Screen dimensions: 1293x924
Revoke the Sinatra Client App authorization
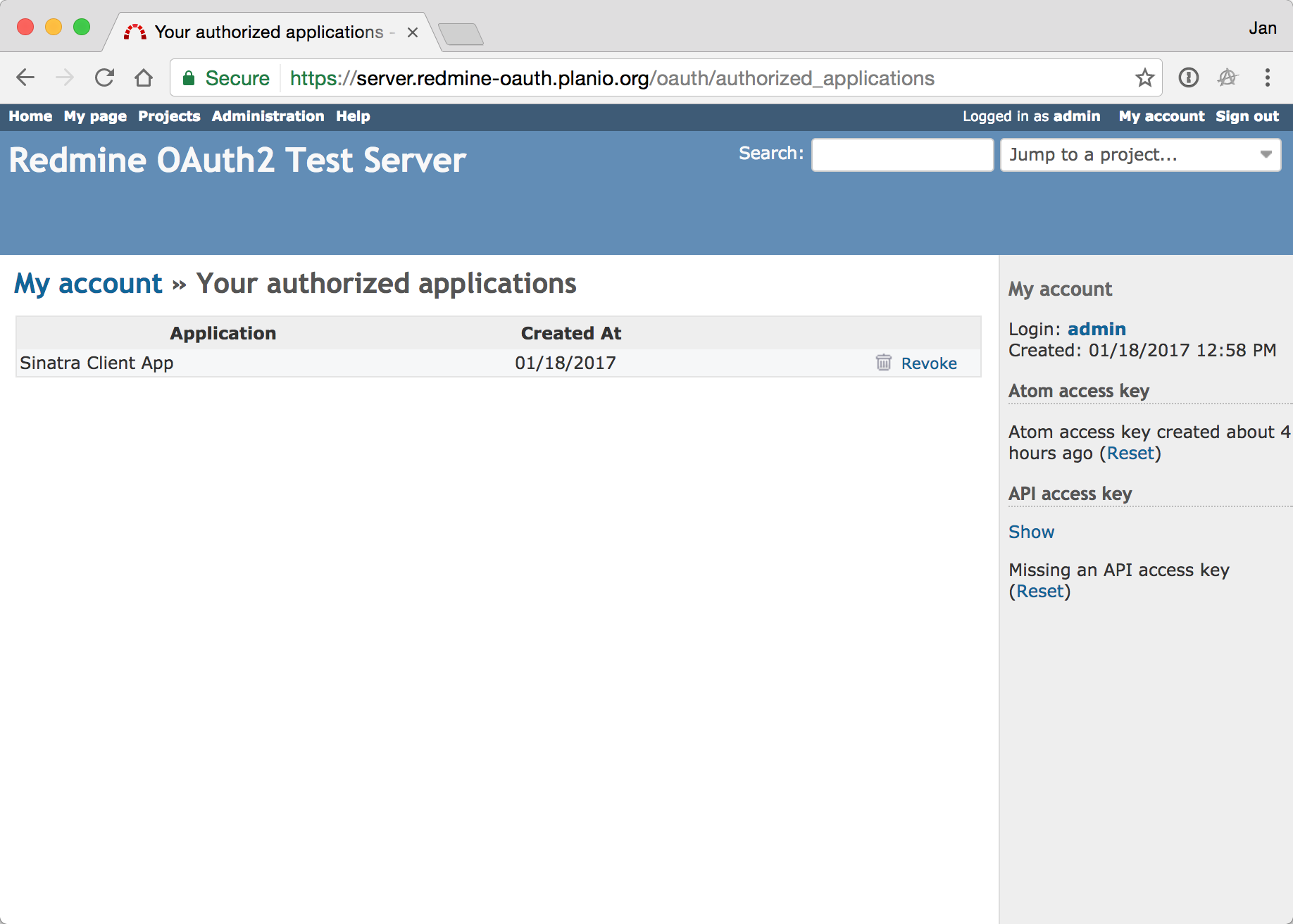(929, 363)
